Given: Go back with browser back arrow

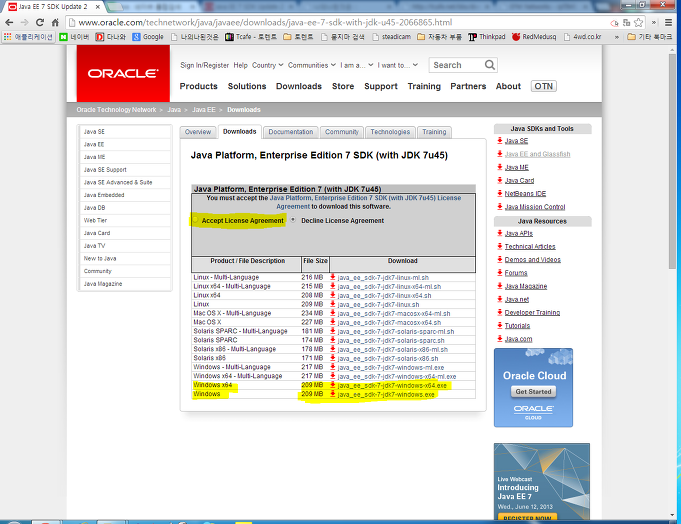Looking at the screenshot, I should click(x=9, y=23).
